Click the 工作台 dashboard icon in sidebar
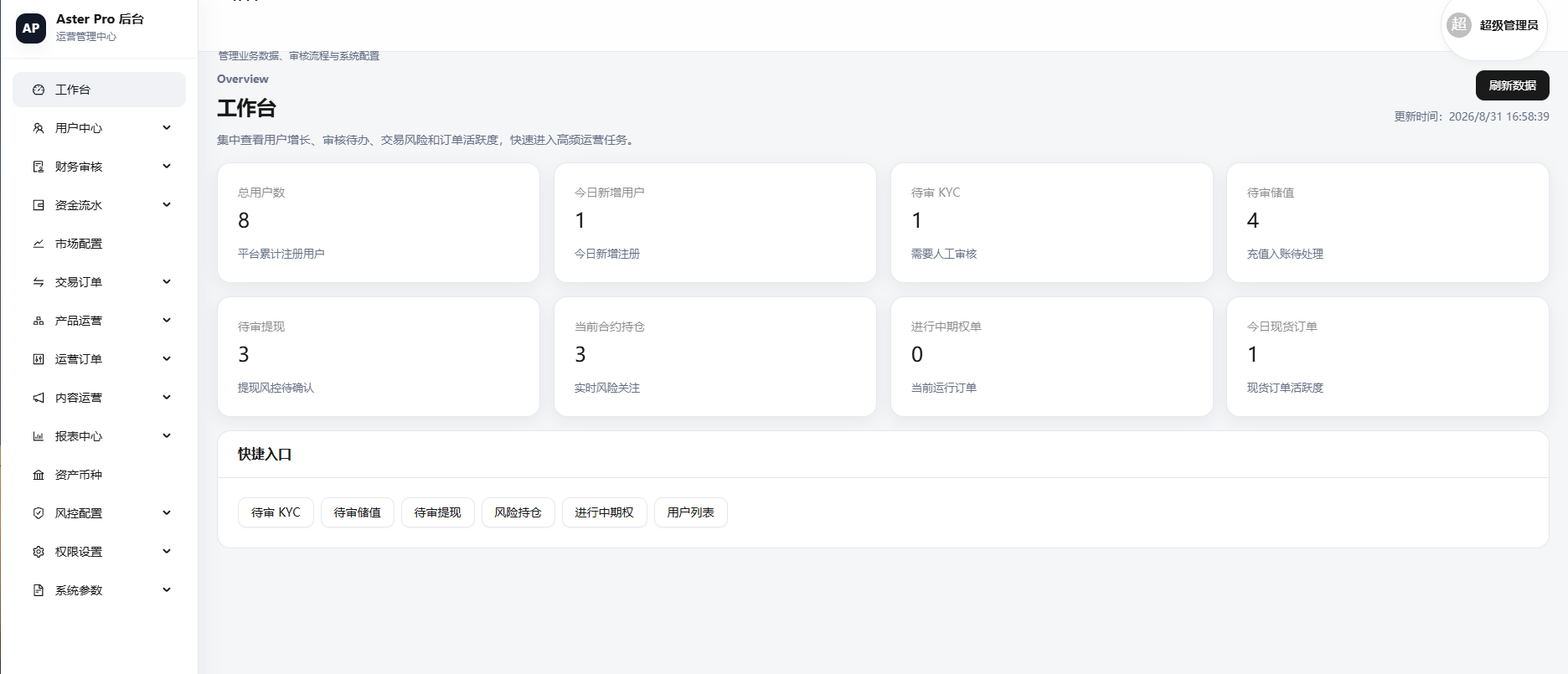Screen dimensions: 1568x674 point(39,90)
